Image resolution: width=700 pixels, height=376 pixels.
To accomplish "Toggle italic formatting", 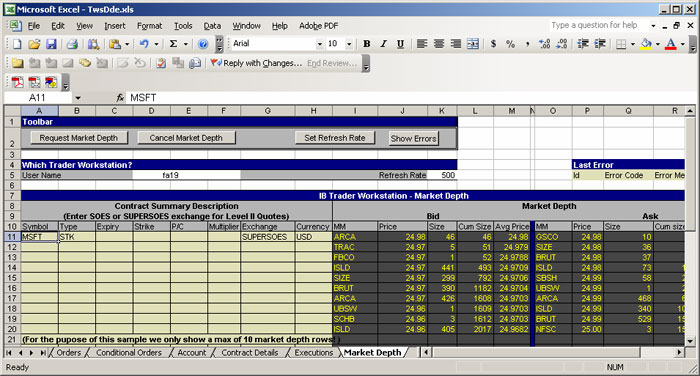I will tap(383, 44).
